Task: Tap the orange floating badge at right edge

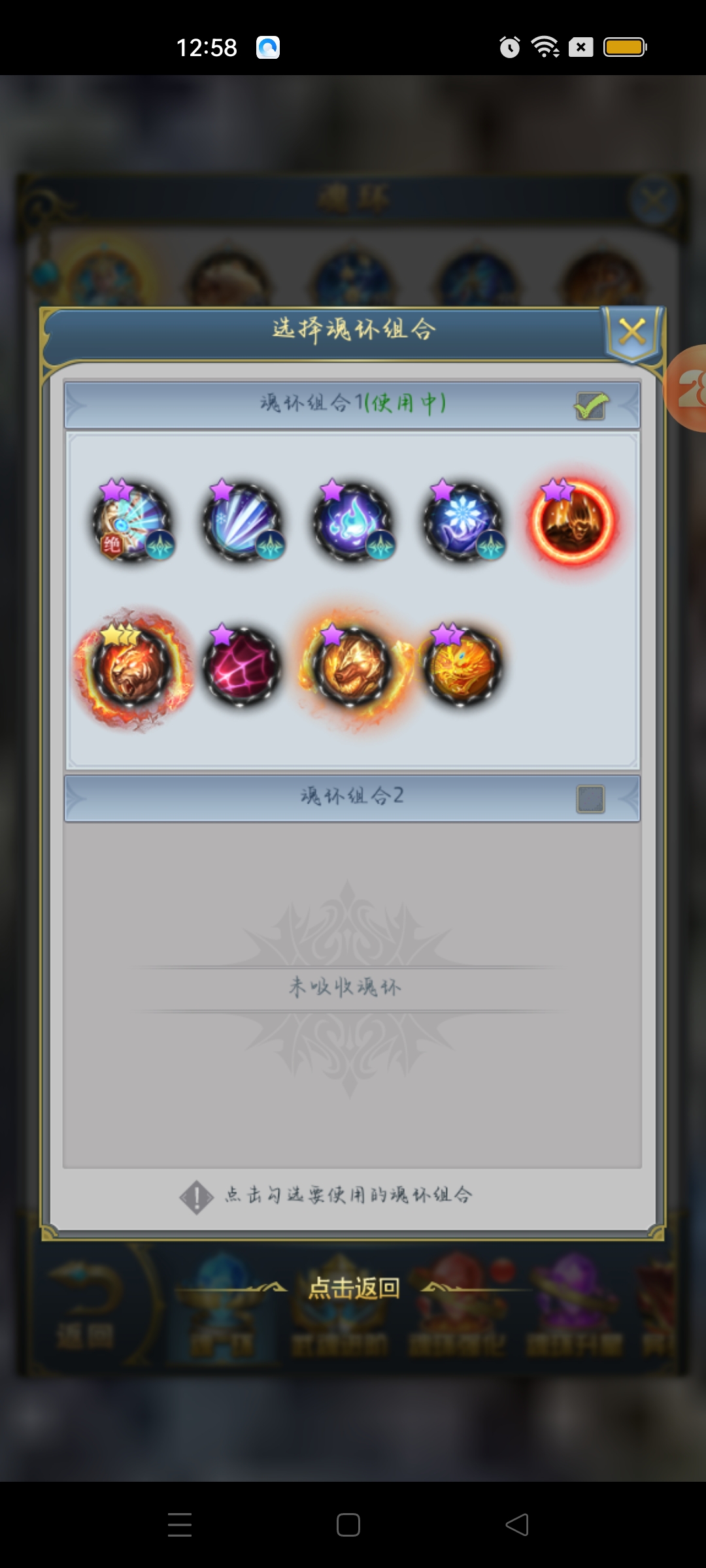Action: tap(686, 388)
